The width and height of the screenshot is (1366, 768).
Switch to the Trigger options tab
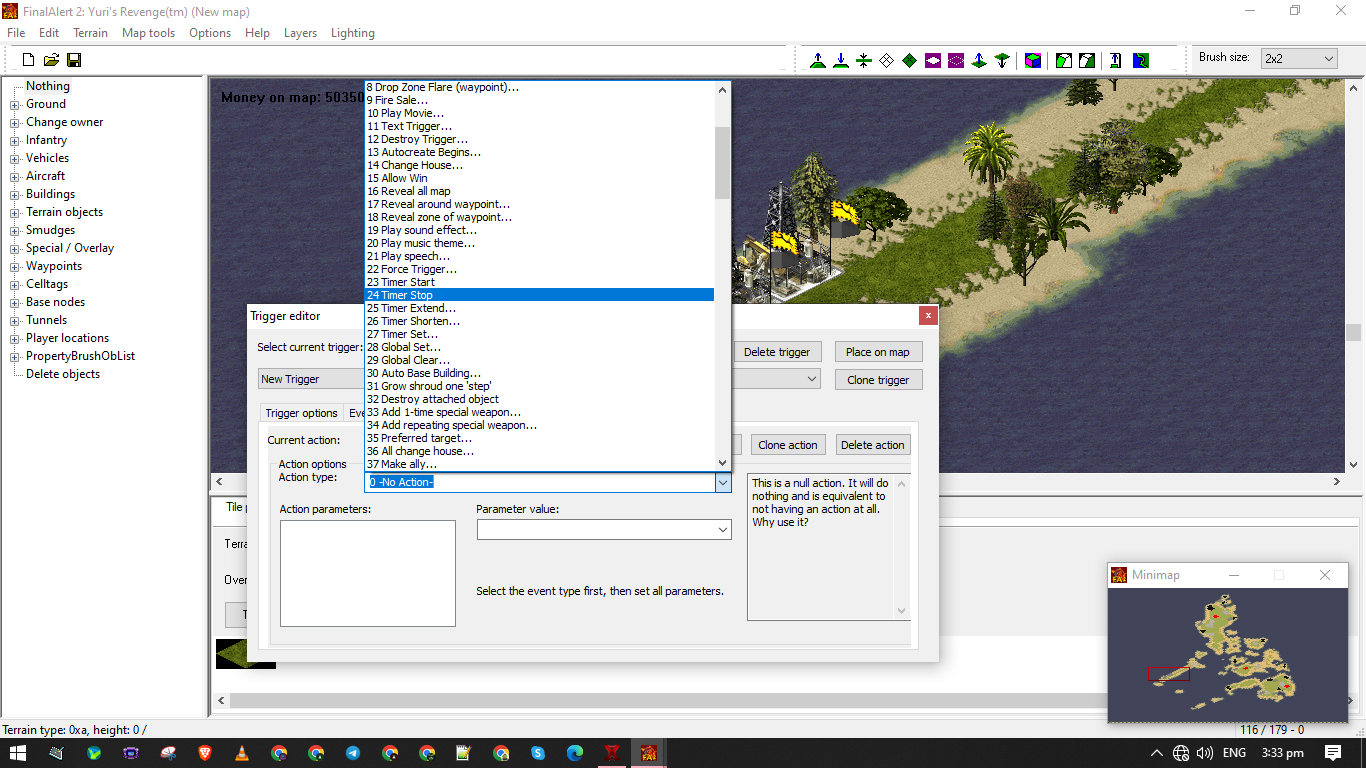(301, 413)
